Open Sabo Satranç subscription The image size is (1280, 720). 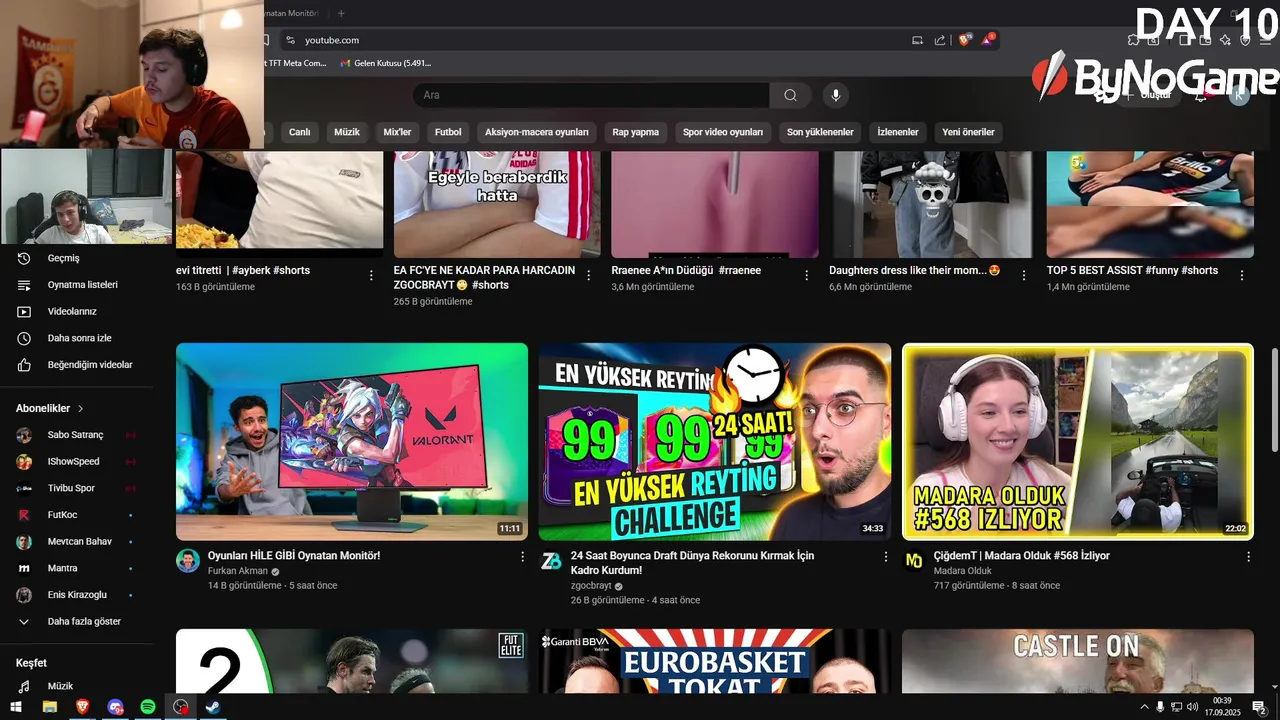tap(75, 435)
